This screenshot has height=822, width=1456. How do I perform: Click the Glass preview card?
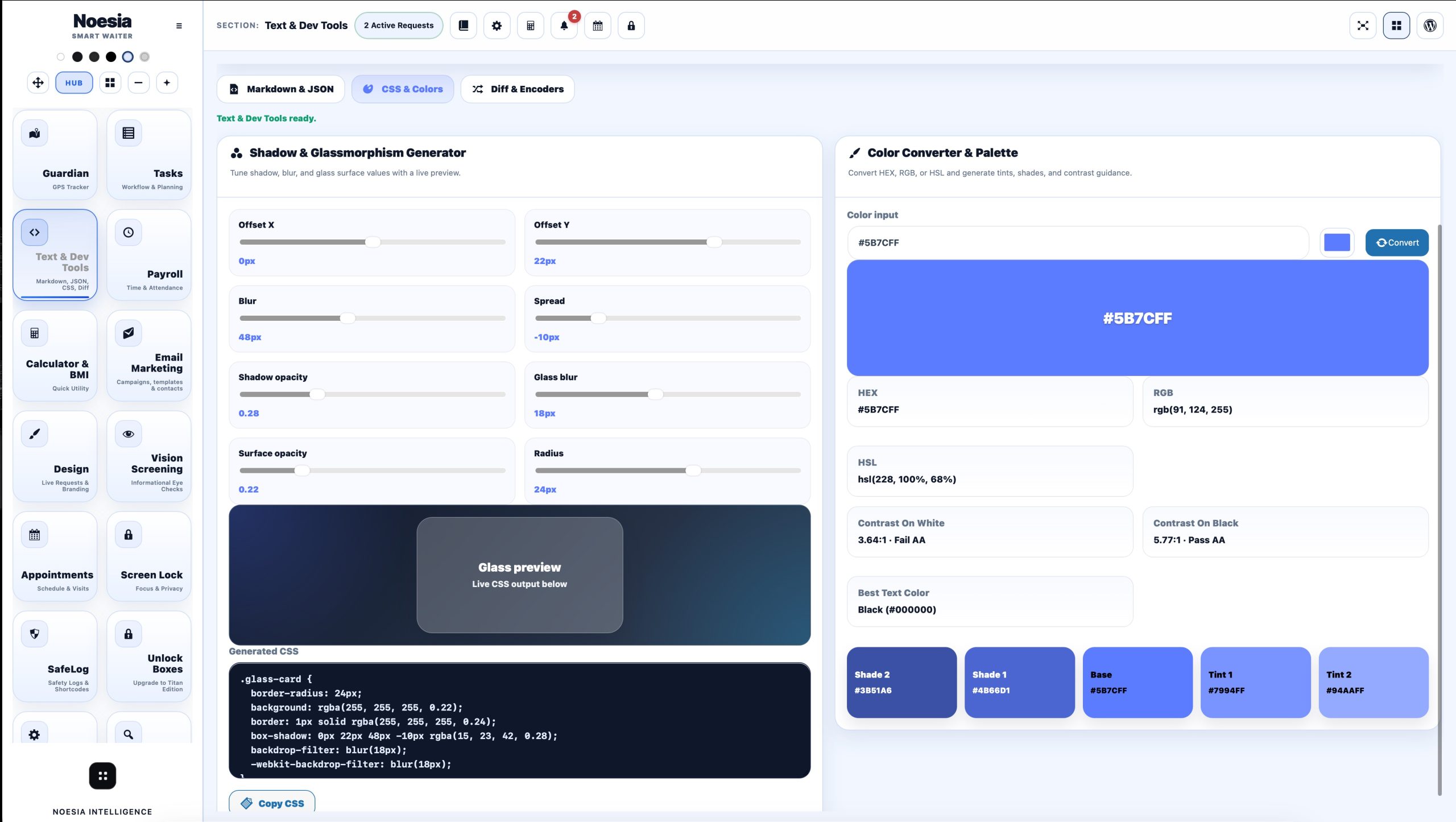tap(520, 575)
